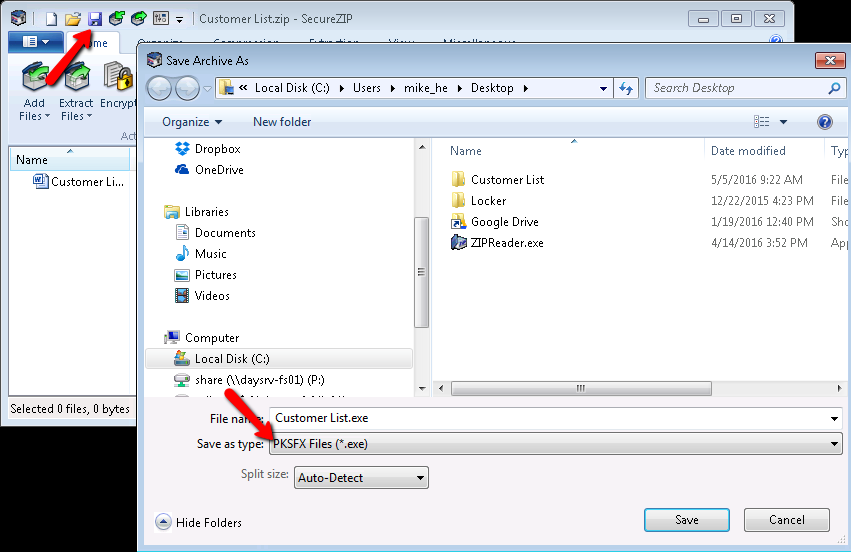
Task: Collapse the dialog with Hide Folders
Action: coord(199,522)
